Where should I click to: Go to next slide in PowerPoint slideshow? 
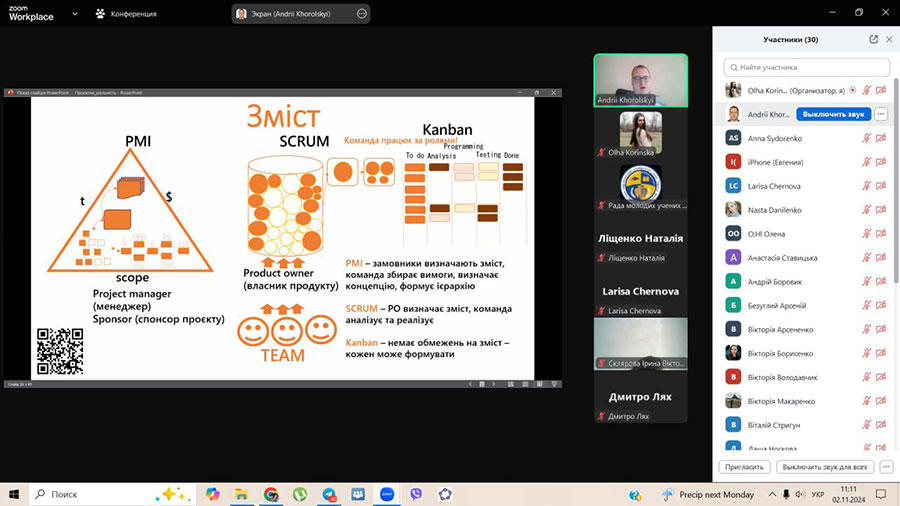point(493,384)
